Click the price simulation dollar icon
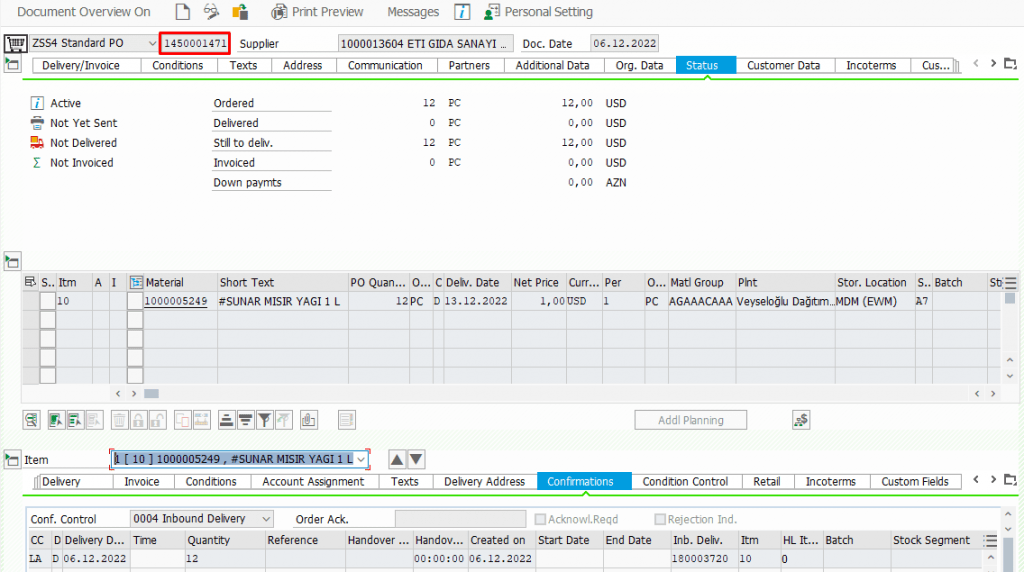 801,420
